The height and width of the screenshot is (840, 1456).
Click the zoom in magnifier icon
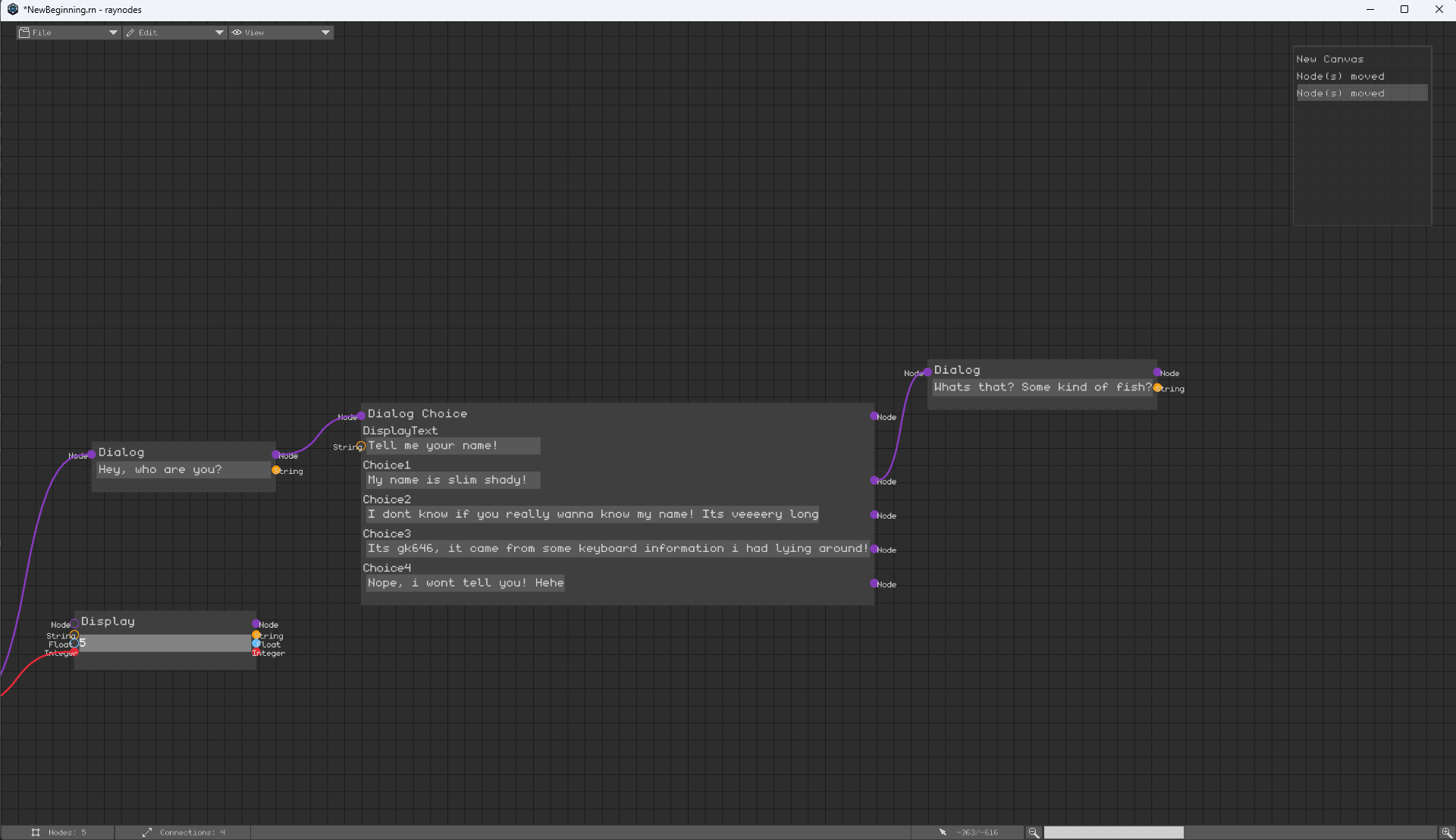tap(1446, 832)
